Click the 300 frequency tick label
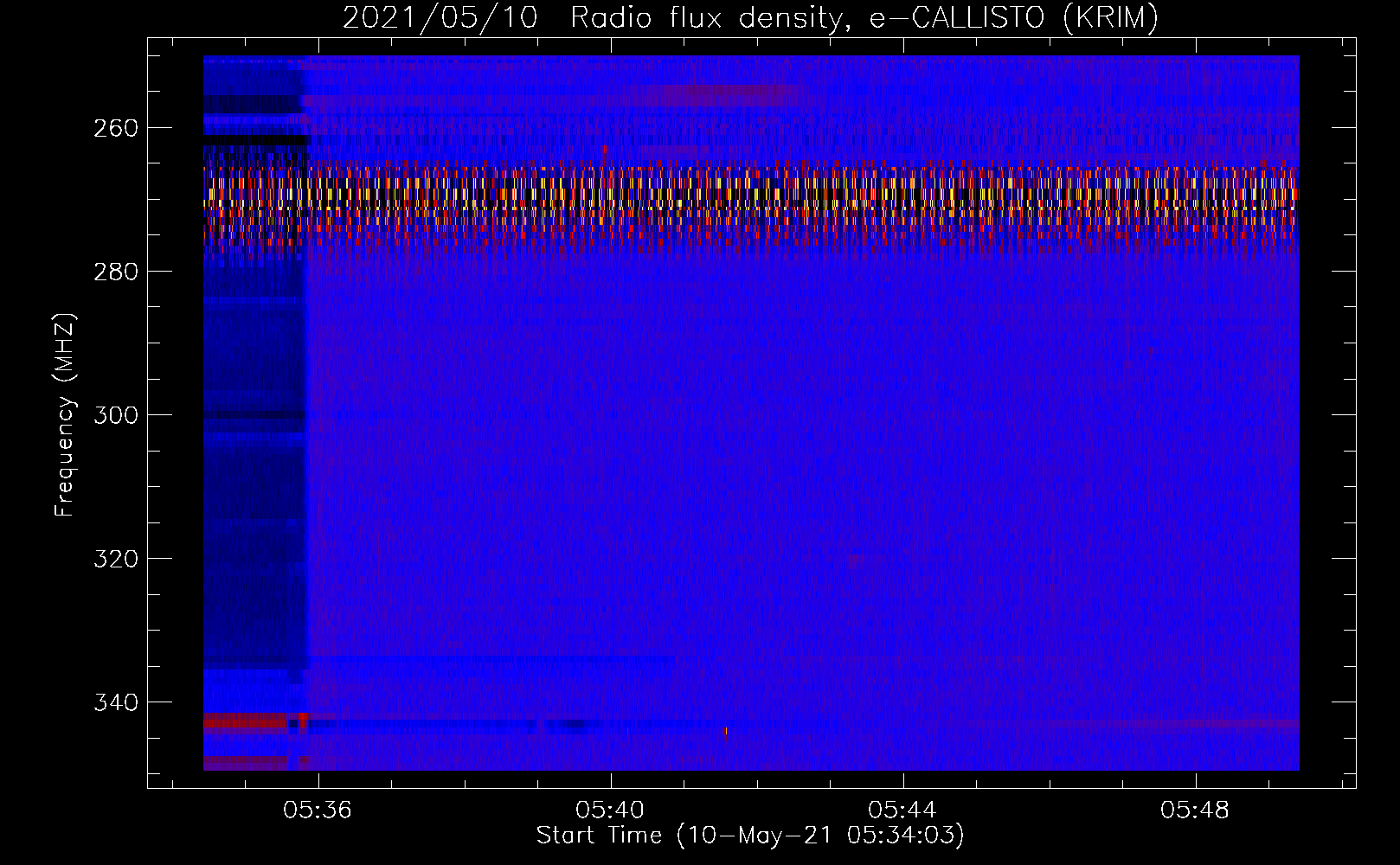This screenshot has width=1400, height=865. [x=115, y=415]
